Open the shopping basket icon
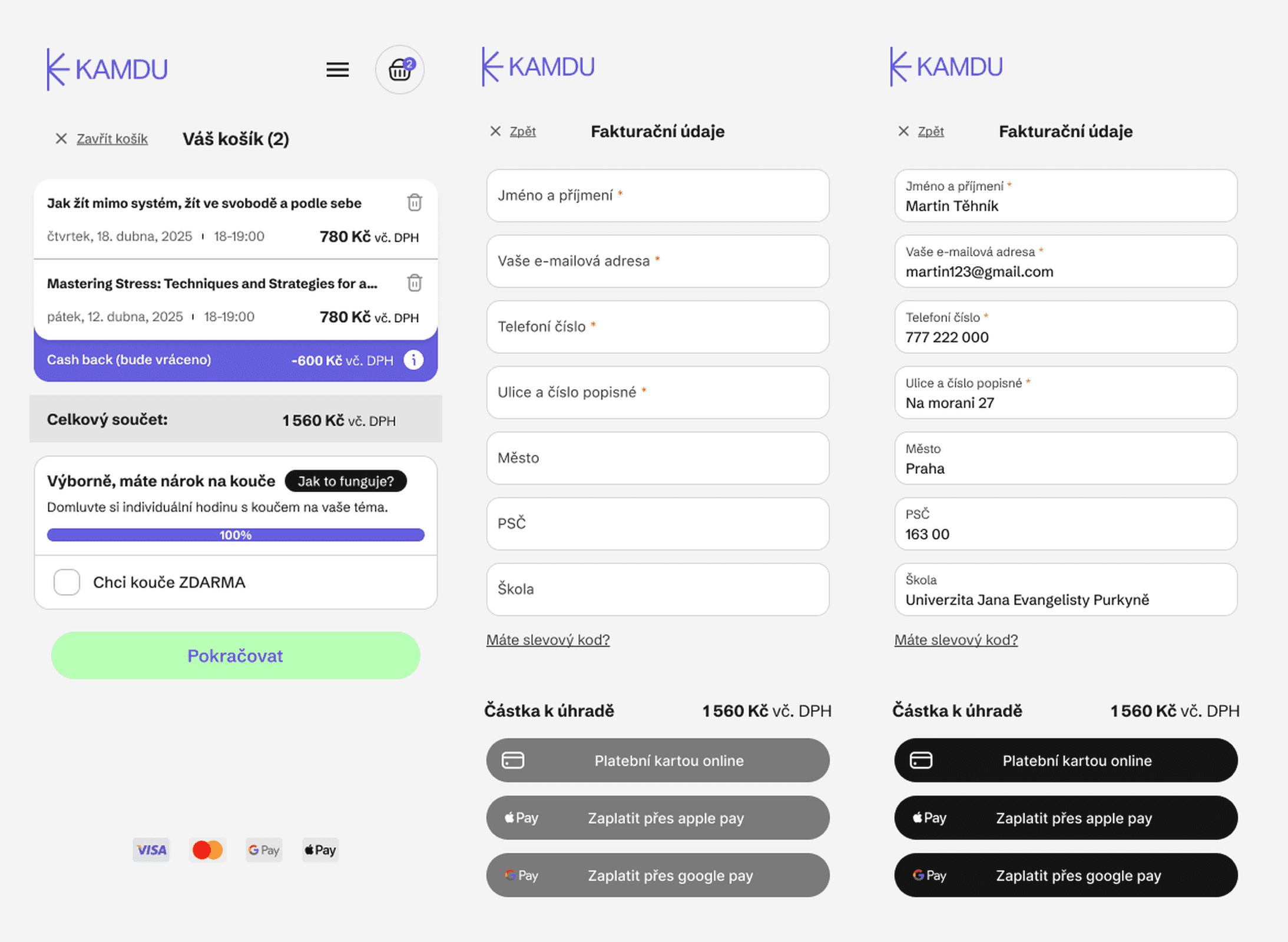The image size is (1288, 942). (x=400, y=69)
